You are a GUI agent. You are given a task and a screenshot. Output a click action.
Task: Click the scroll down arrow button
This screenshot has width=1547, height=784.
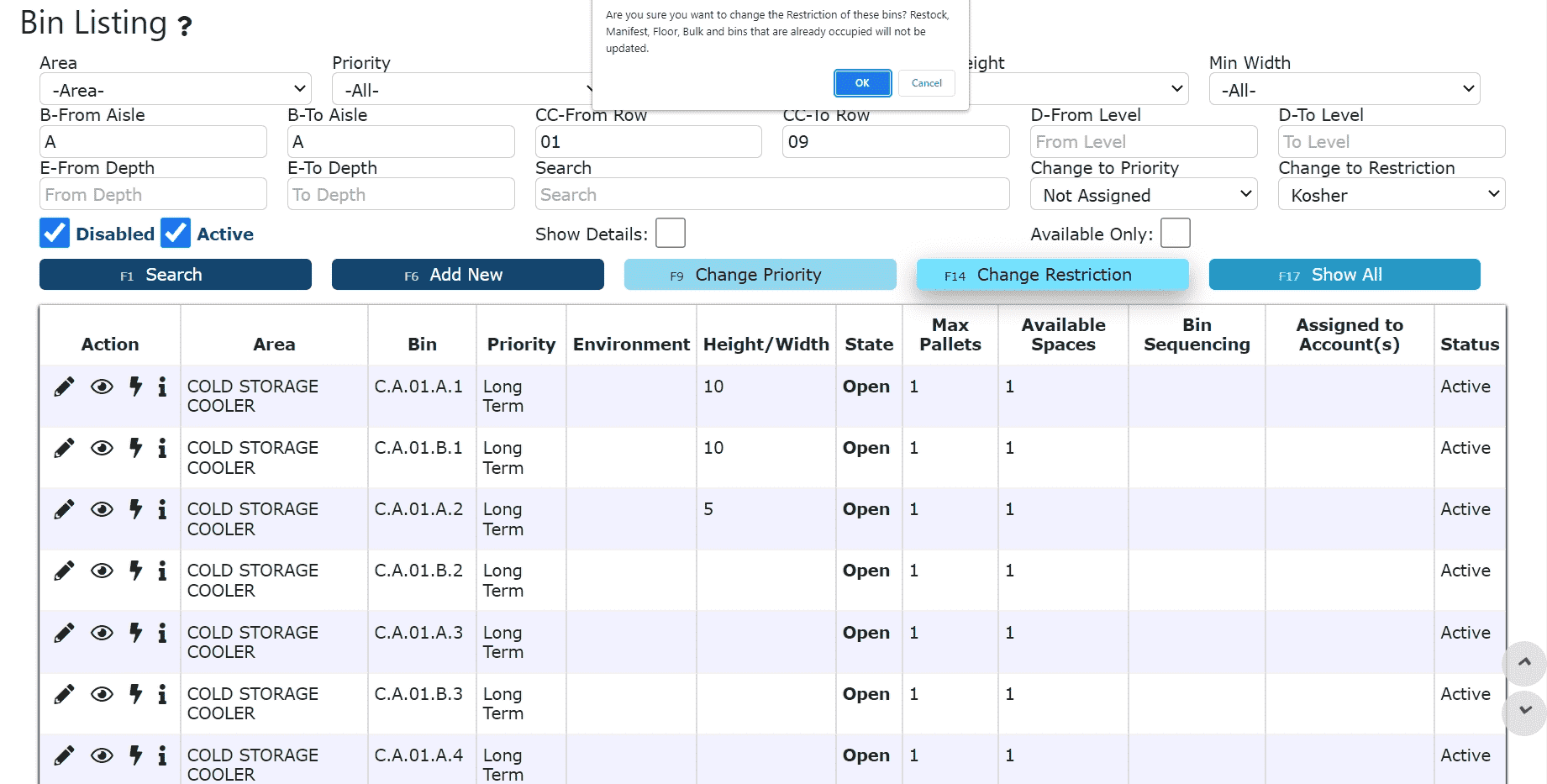tap(1524, 712)
